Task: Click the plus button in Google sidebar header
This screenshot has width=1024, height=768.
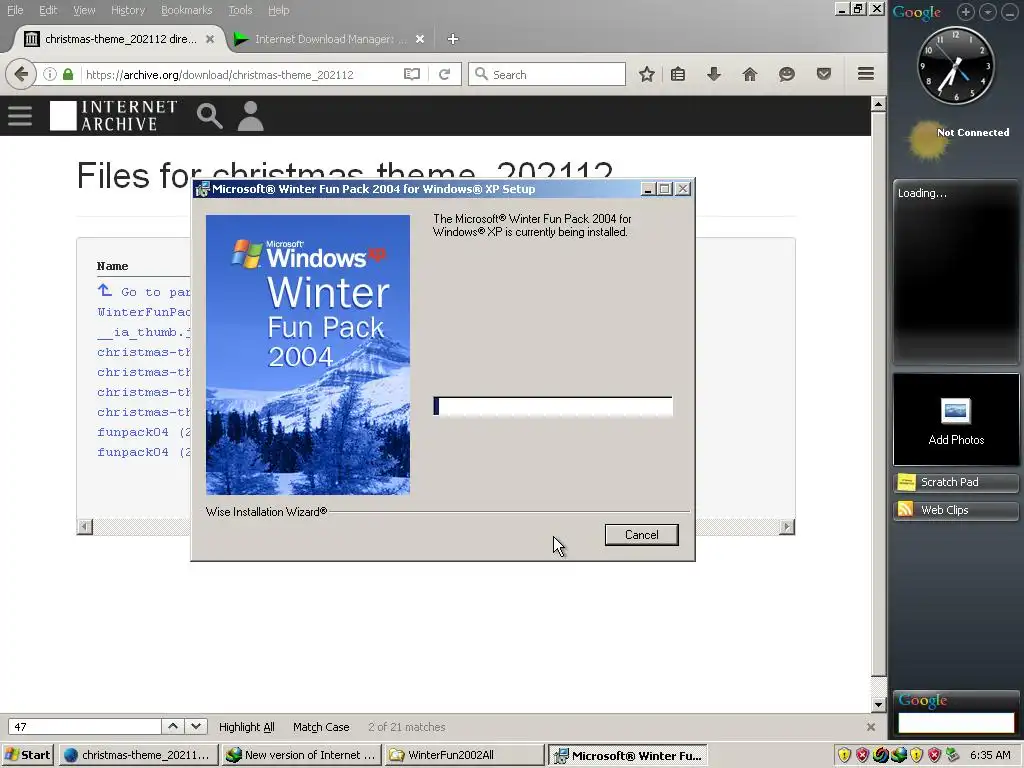Action: point(965,12)
